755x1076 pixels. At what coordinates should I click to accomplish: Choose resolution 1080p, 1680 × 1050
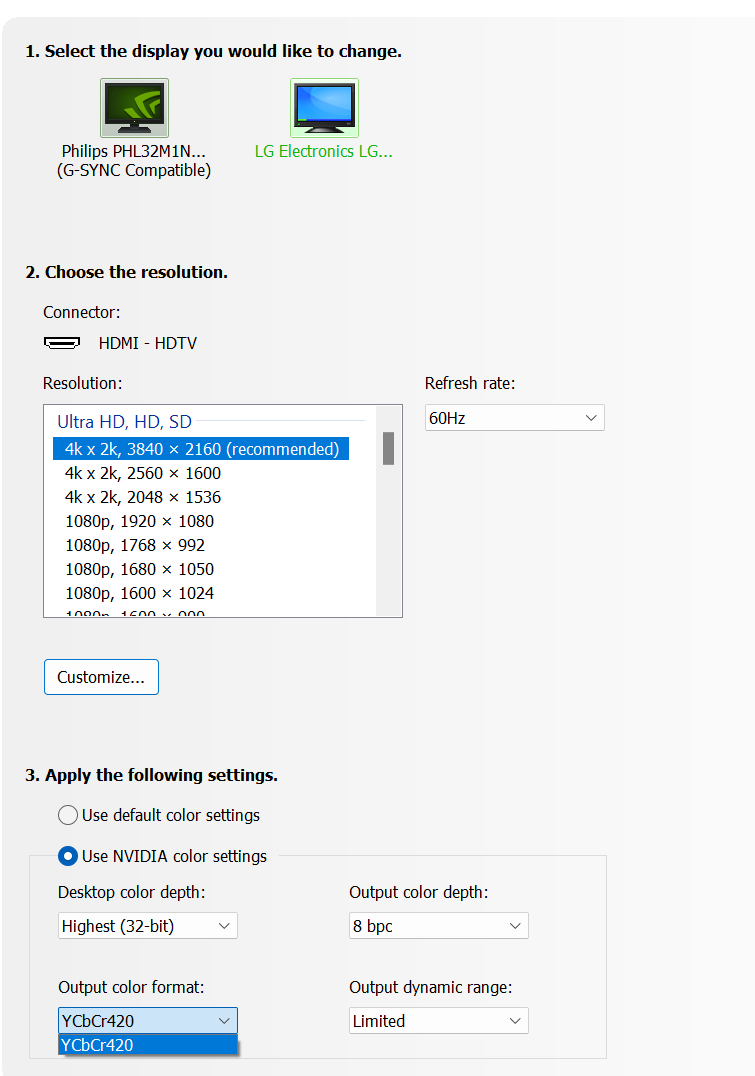pos(139,570)
